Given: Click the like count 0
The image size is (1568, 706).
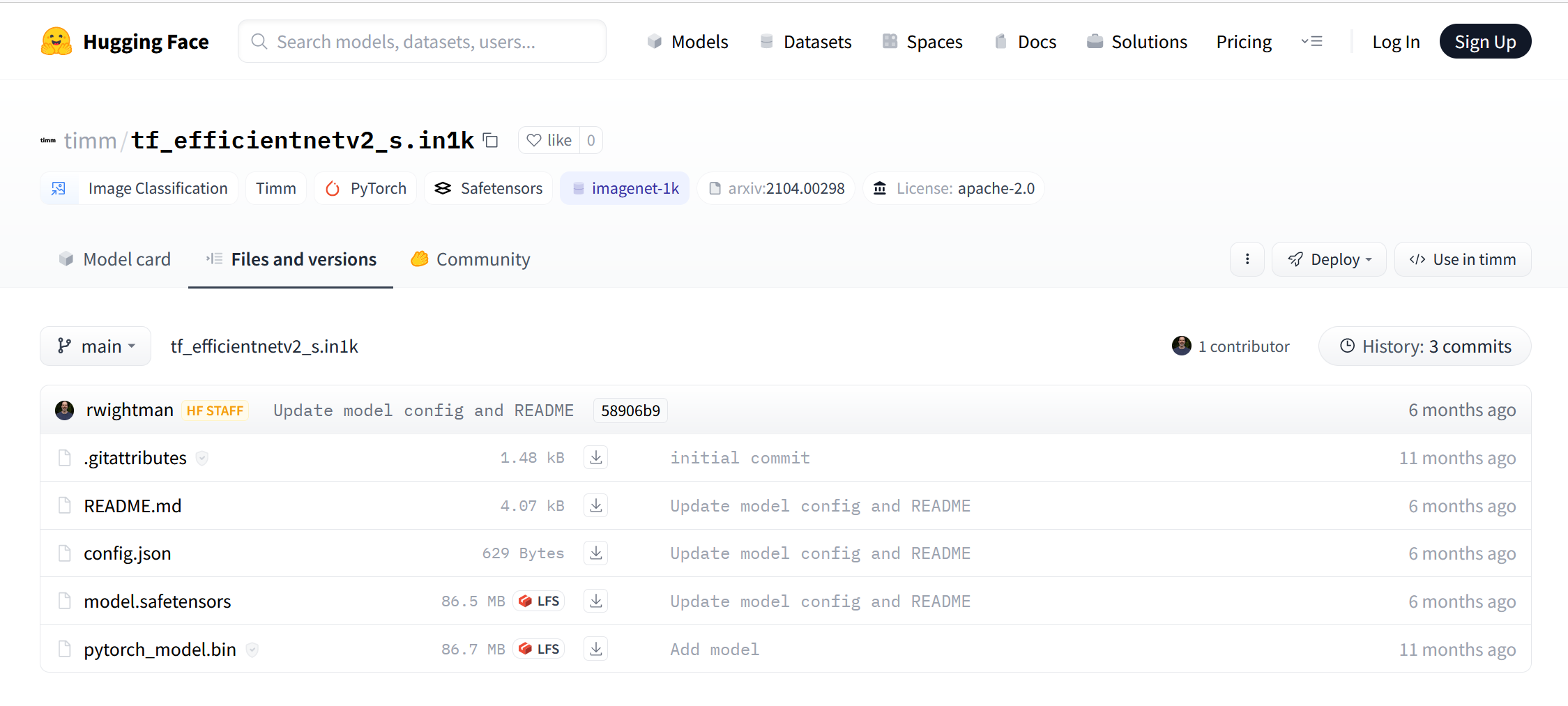Looking at the screenshot, I should tap(591, 140).
